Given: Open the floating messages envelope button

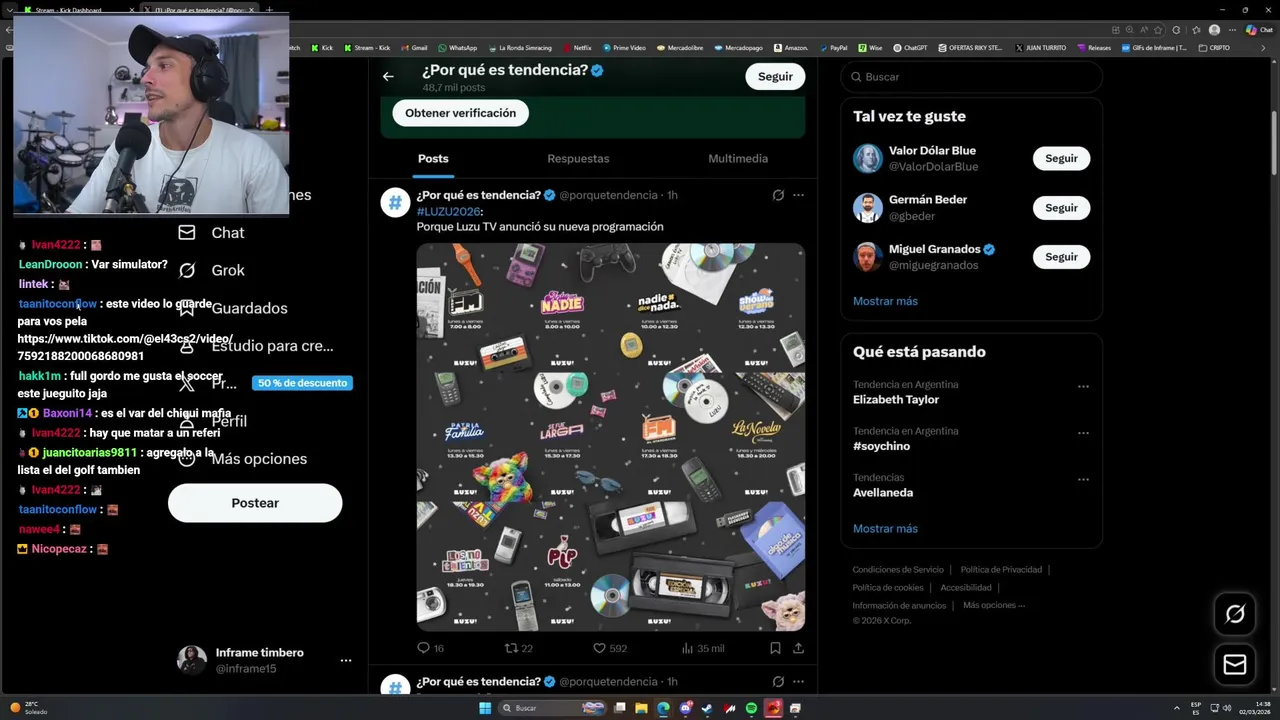Looking at the screenshot, I should coord(1235,665).
